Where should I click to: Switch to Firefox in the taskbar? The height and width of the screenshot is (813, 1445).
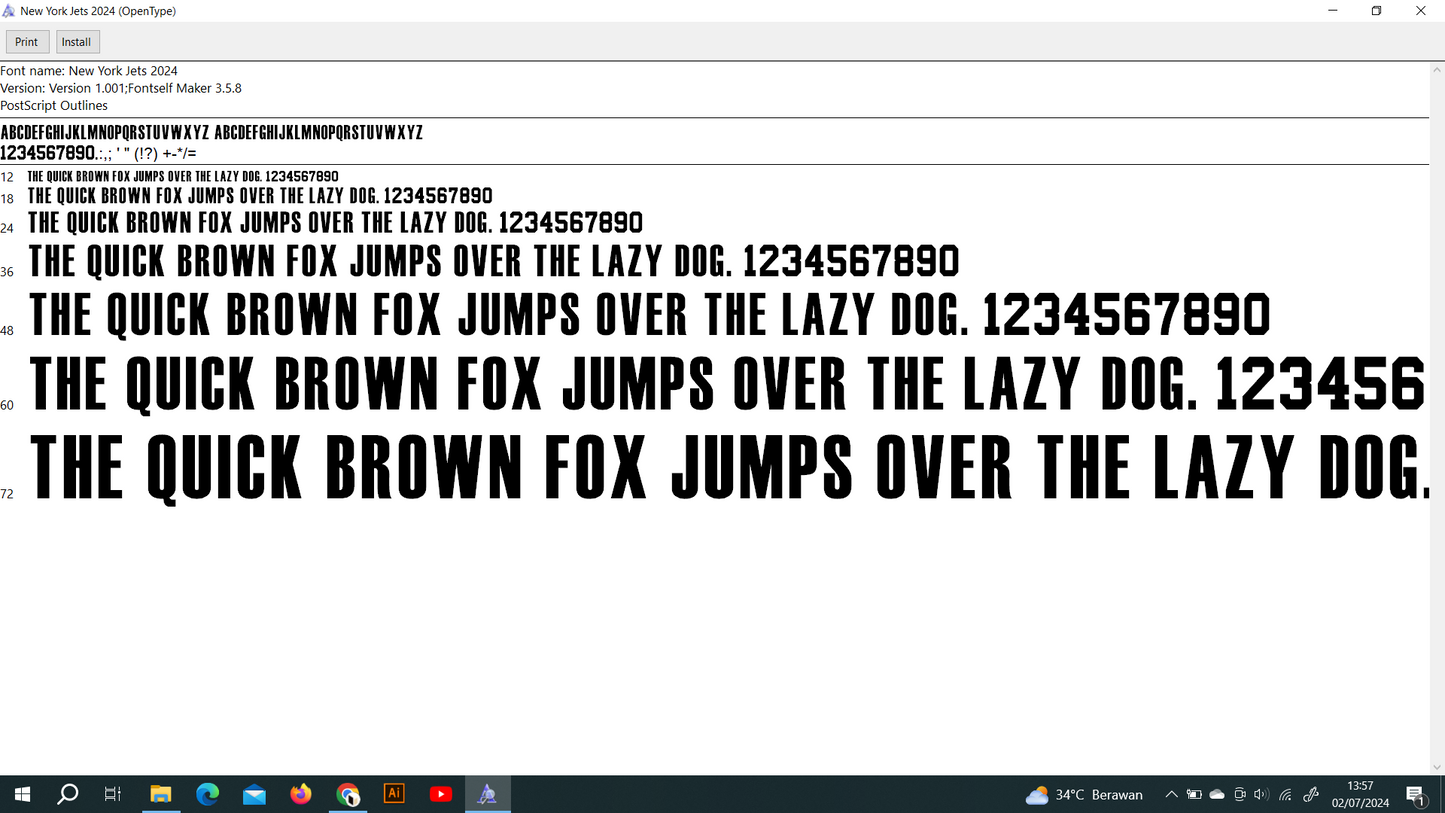point(301,794)
